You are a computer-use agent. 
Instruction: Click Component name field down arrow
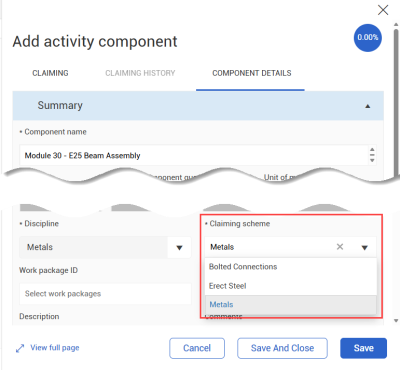tap(372, 160)
